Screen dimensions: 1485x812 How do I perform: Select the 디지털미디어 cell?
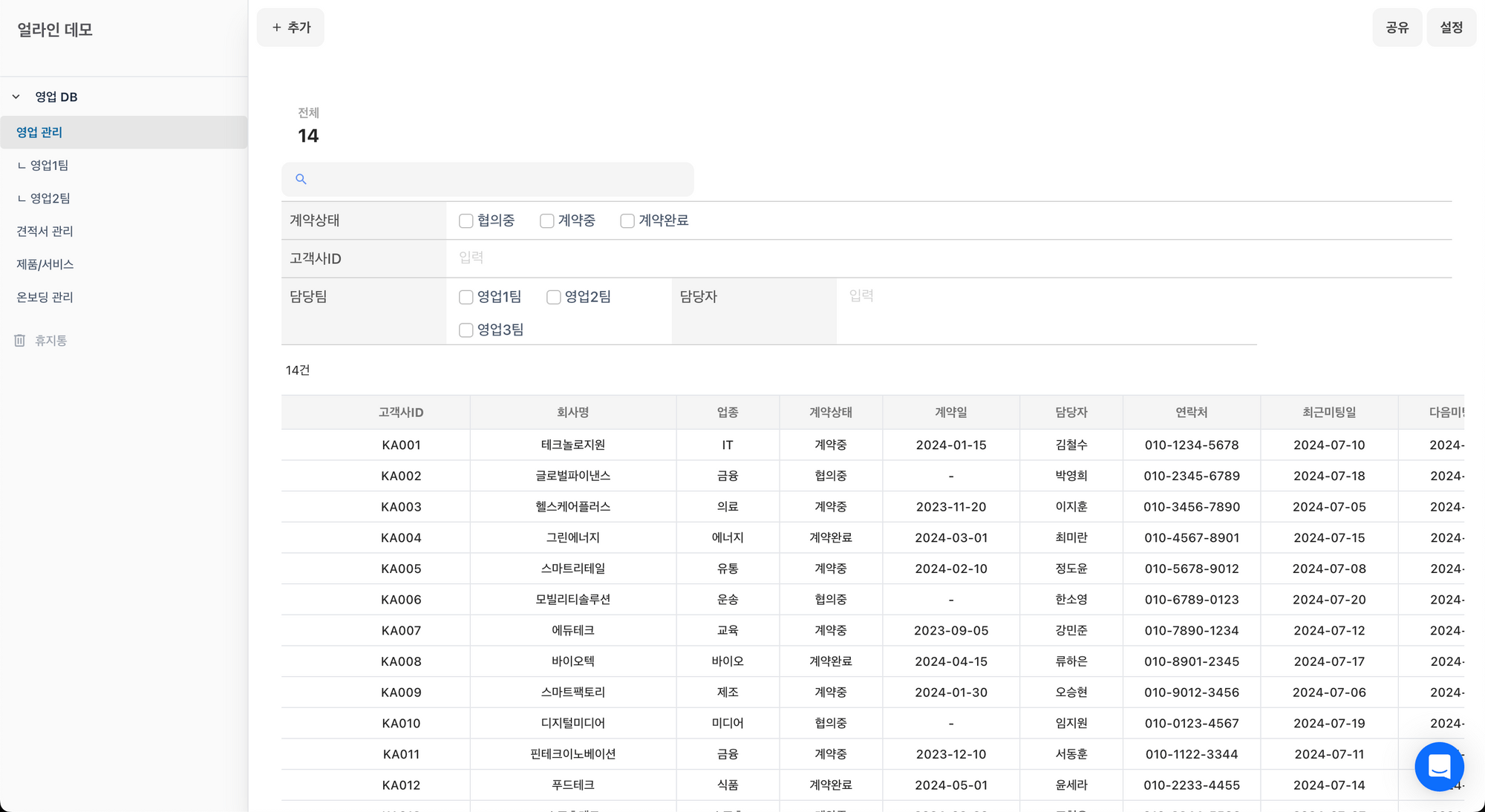pos(572,723)
